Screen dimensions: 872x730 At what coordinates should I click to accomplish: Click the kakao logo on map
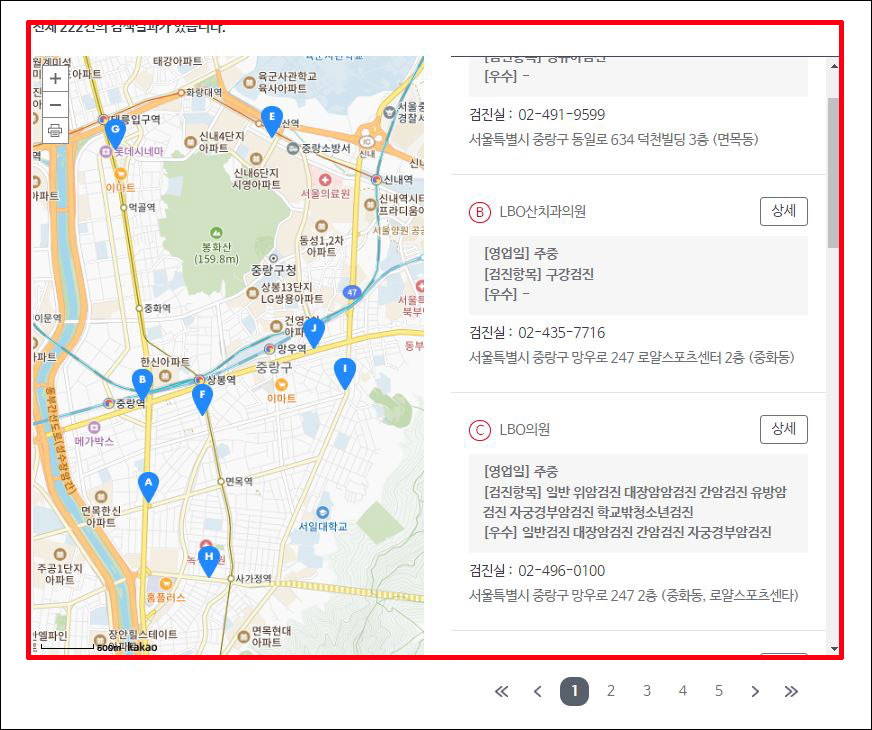coord(142,647)
